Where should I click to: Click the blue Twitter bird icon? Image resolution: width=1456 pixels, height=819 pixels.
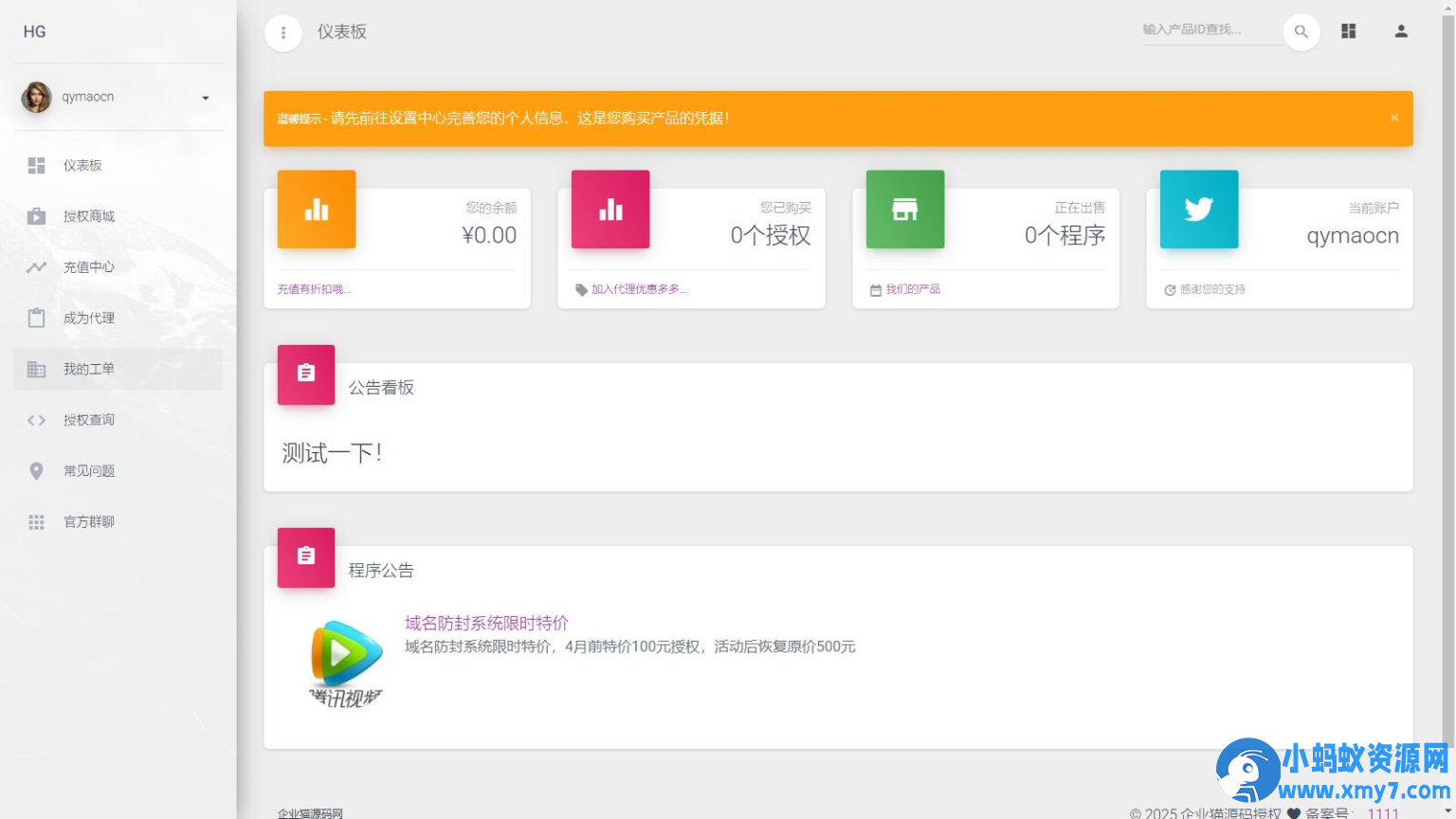click(x=1199, y=209)
